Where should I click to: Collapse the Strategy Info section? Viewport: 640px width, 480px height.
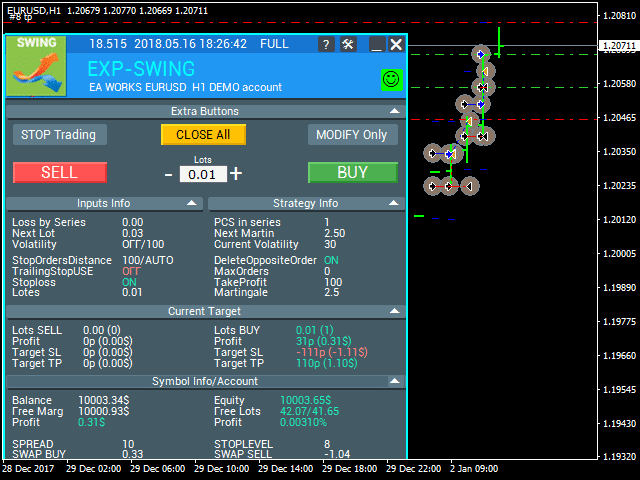click(x=395, y=203)
